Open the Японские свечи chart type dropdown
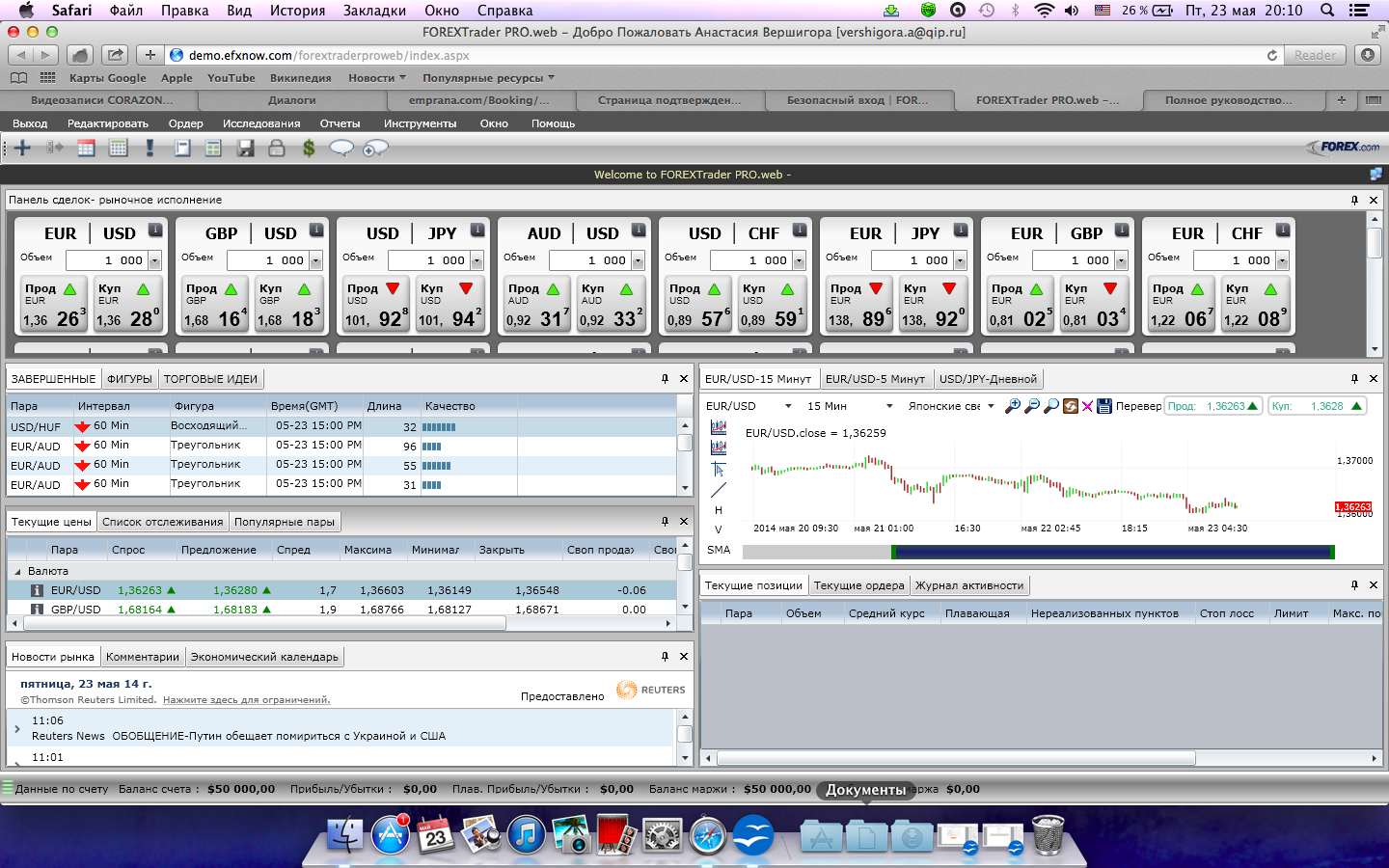Image resolution: width=1389 pixels, height=868 pixels. click(x=991, y=406)
